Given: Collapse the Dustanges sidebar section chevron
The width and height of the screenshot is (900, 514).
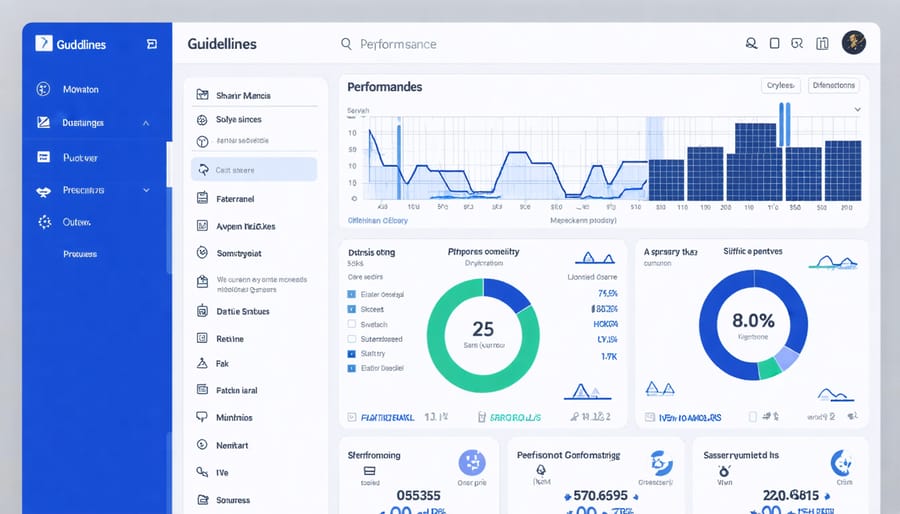Looking at the screenshot, I should [x=146, y=123].
